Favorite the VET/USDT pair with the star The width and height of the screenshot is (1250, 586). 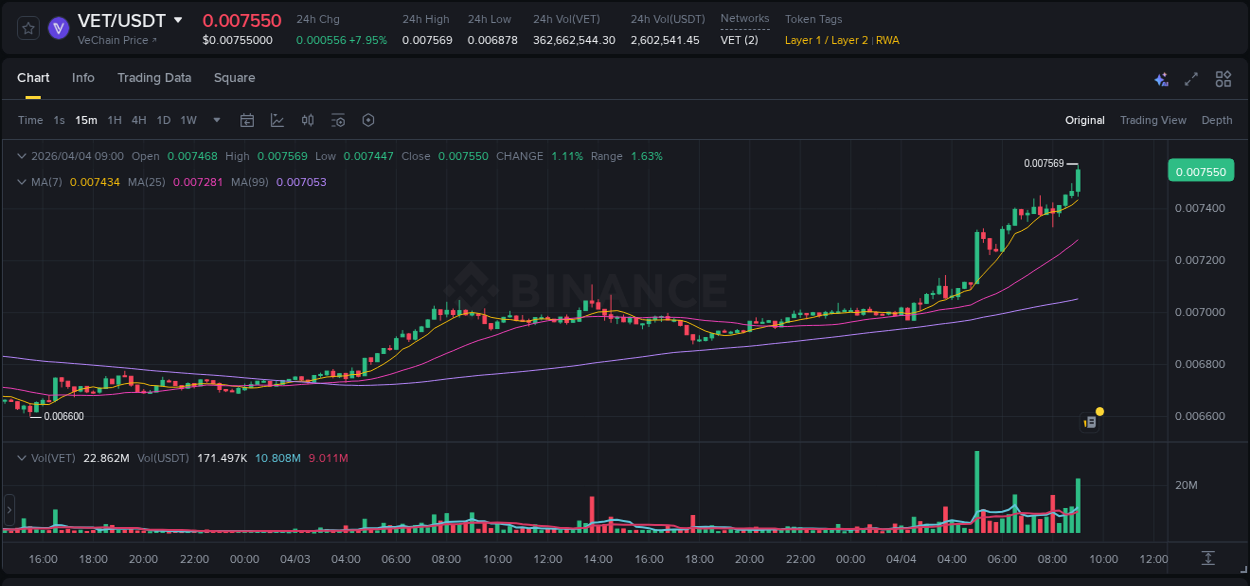tap(28, 28)
